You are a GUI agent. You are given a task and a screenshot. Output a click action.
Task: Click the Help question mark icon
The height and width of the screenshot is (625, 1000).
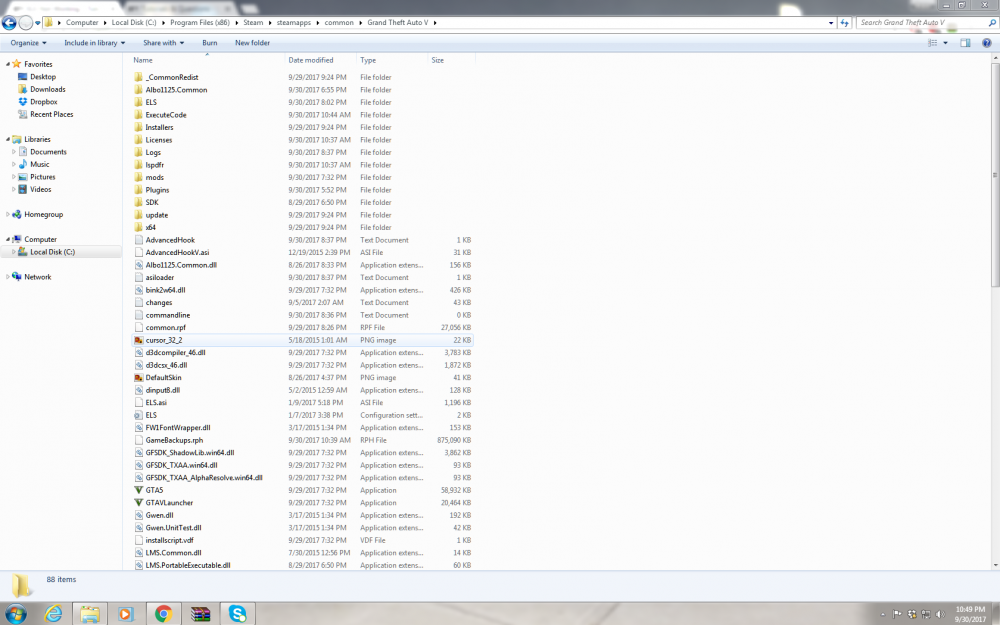[987, 43]
